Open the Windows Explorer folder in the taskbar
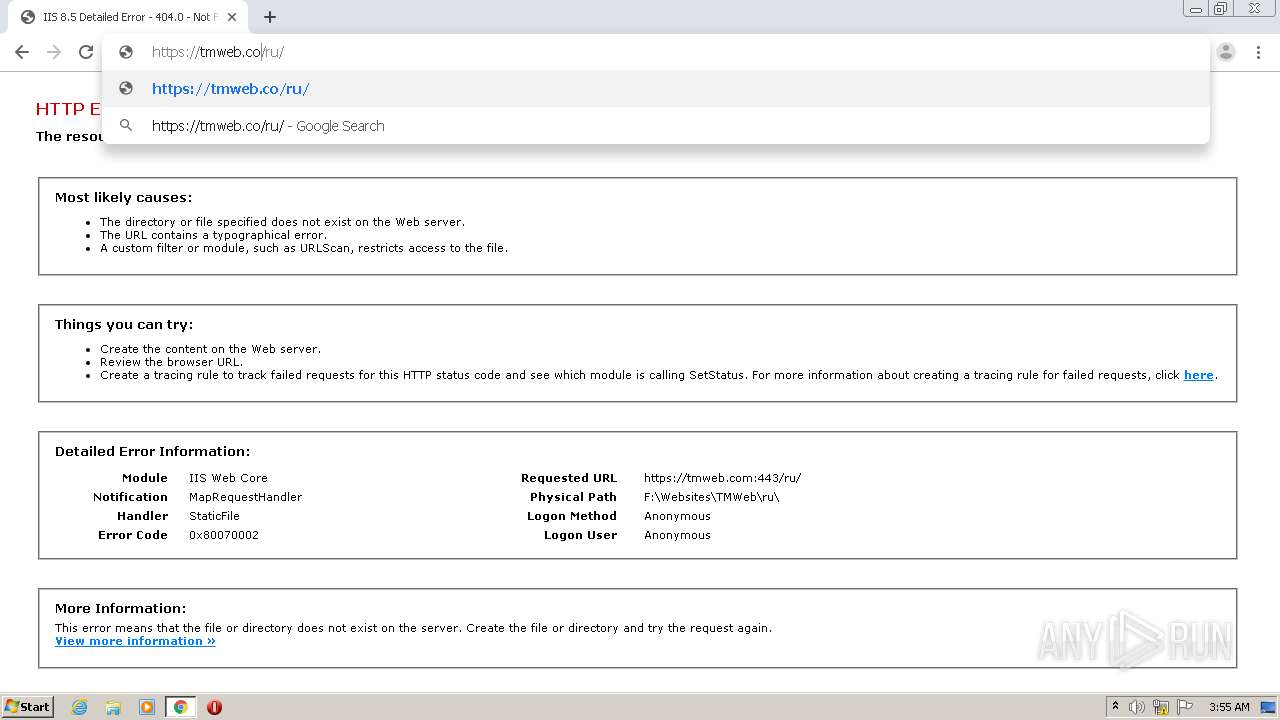 113,707
